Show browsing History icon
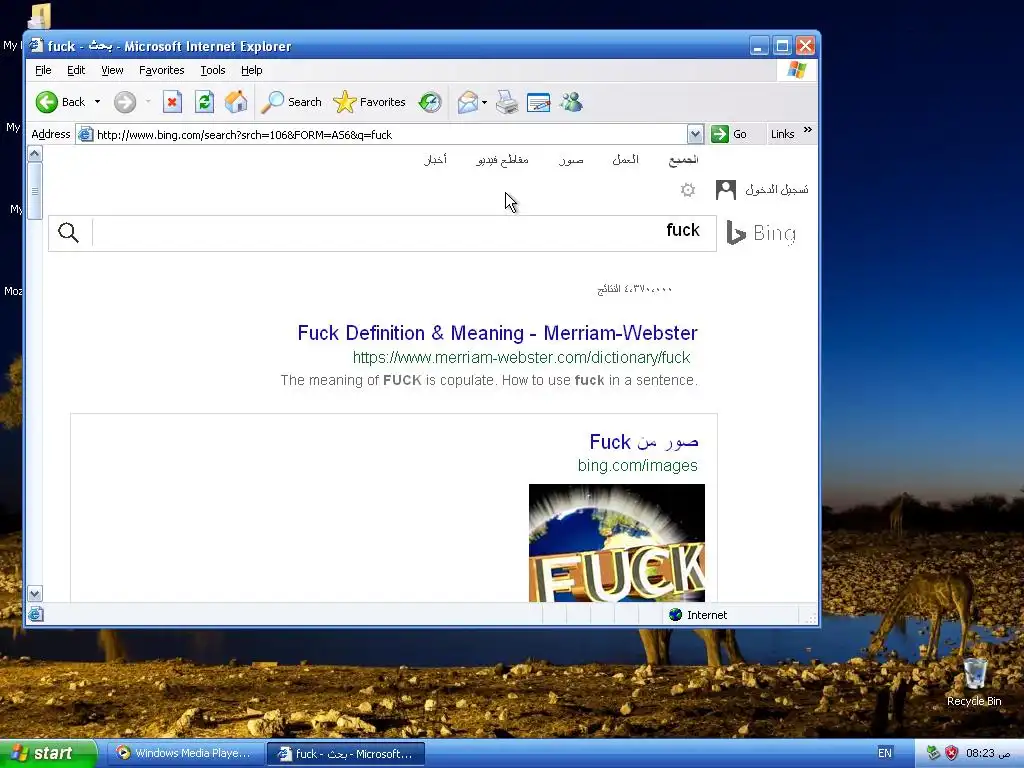 (430, 102)
